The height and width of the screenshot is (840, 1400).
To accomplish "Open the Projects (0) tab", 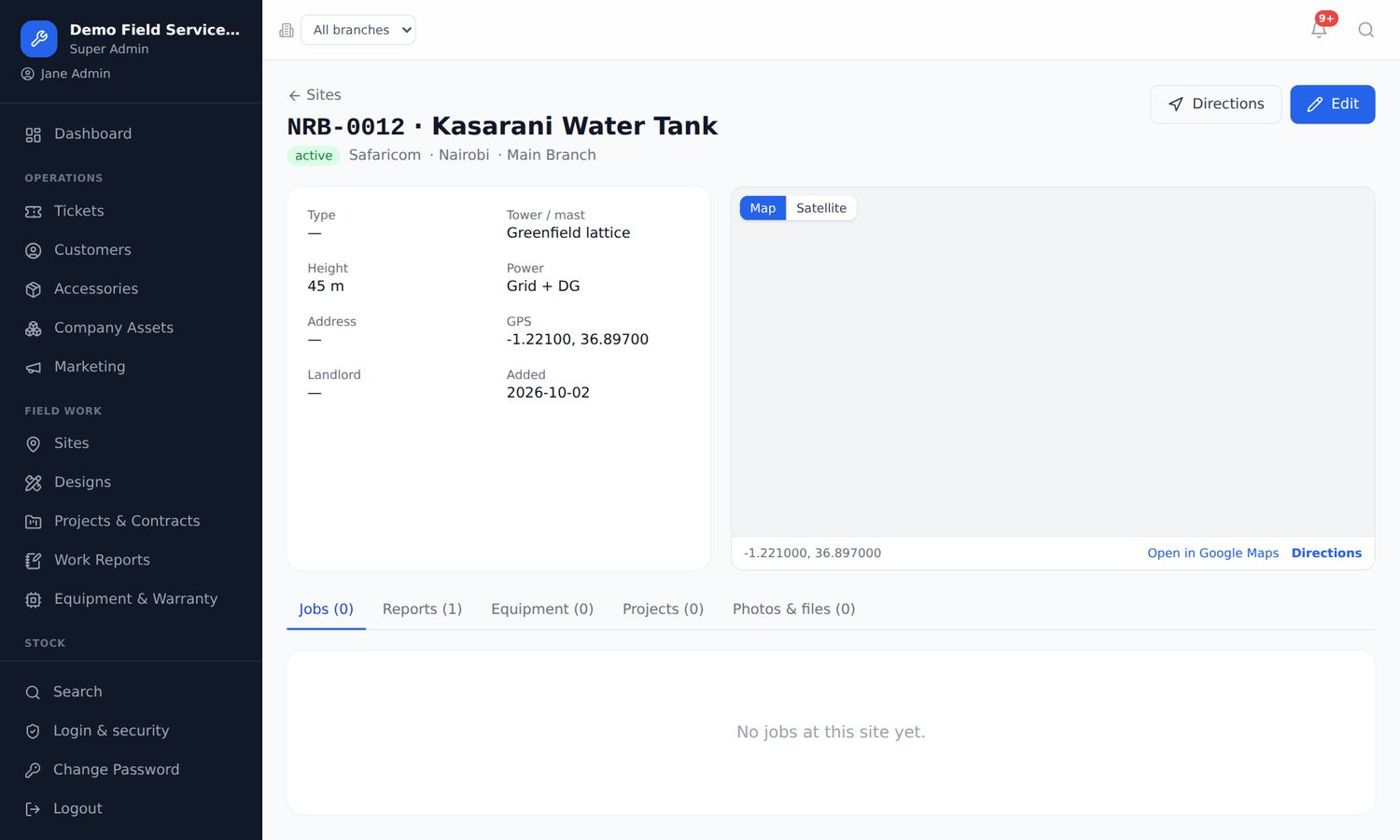I will (663, 609).
